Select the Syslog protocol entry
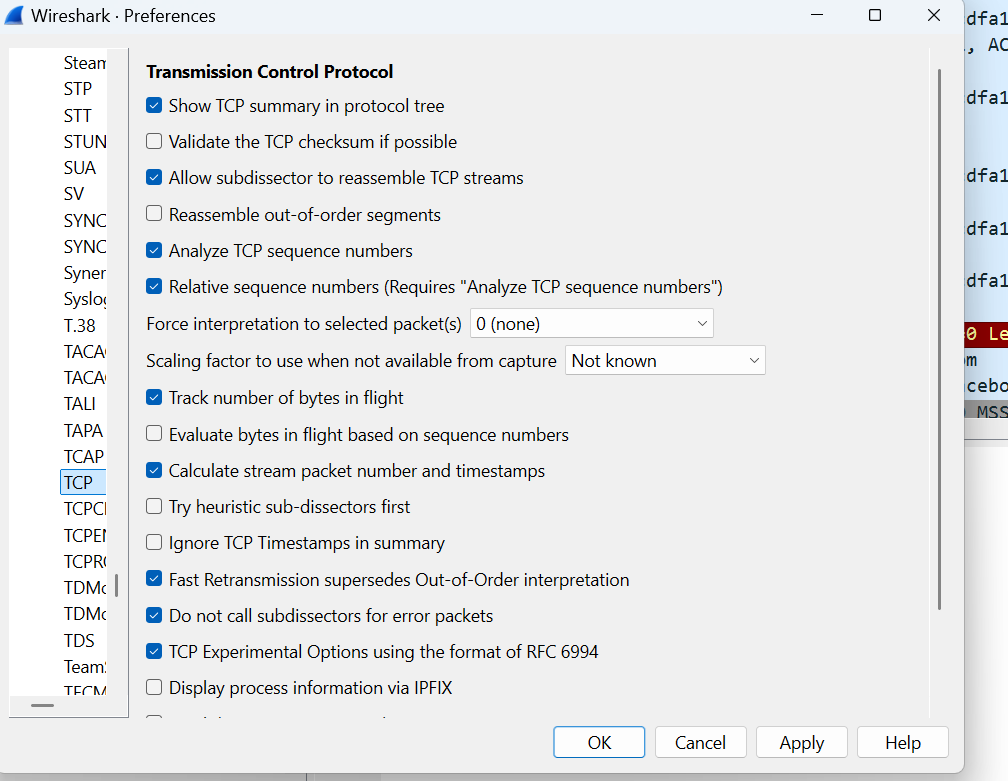Screen dimensions: 1008x781 tap(84, 298)
